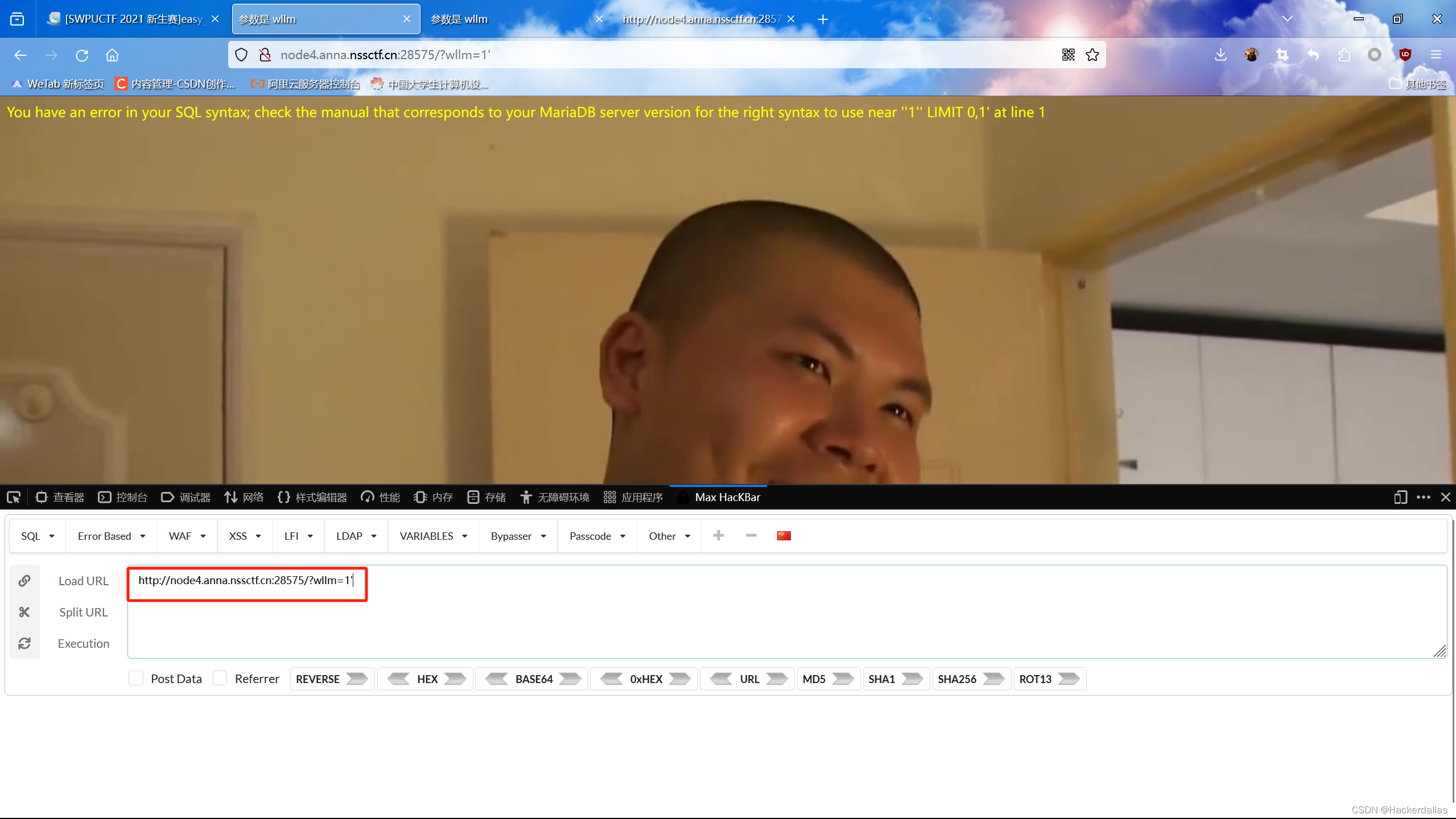Click the QR code icon in address bar
This screenshot has height=819, width=1456.
click(1068, 55)
